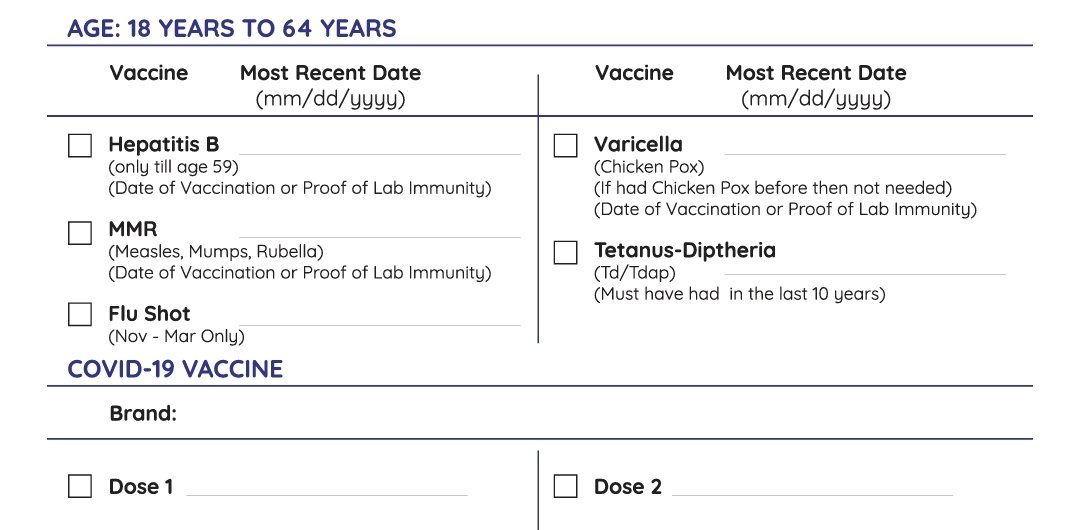Check the Hepatitis B checkbox
1080x530 pixels.
tap(80, 146)
